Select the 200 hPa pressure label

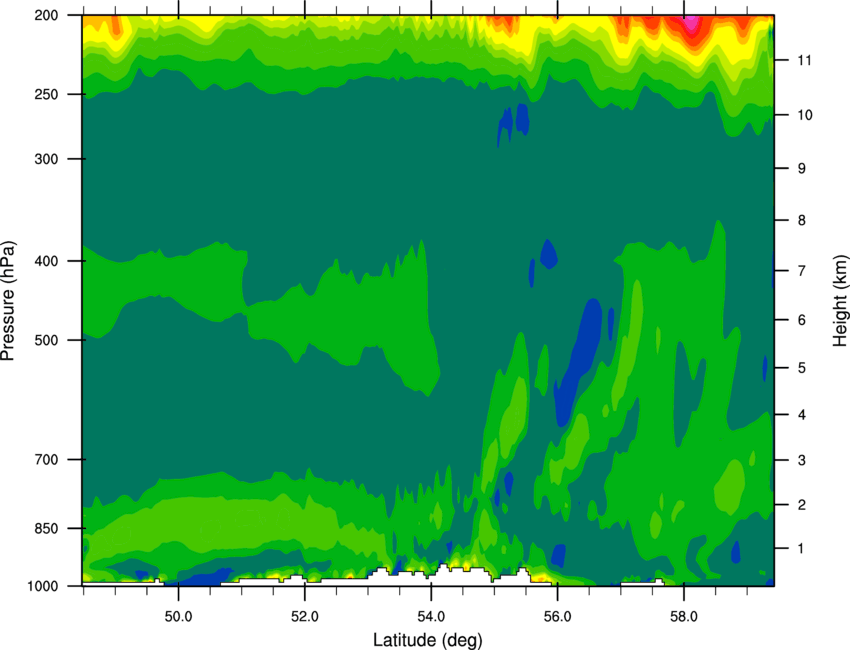[46, 15]
